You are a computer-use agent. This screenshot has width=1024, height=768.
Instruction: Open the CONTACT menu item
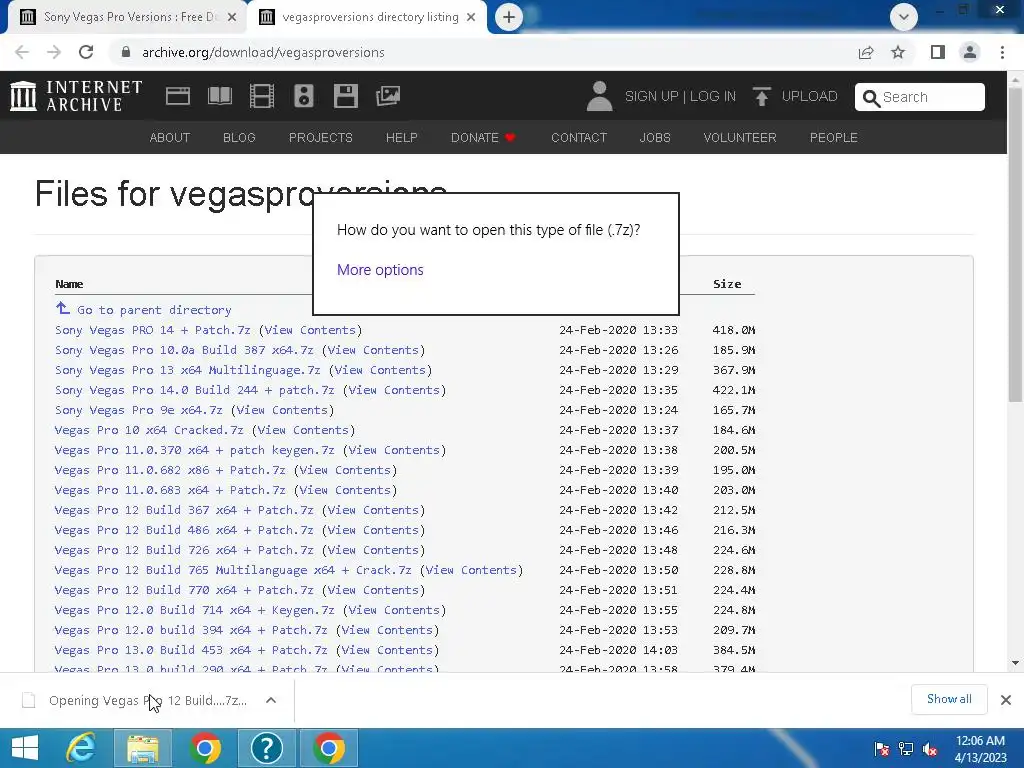click(x=579, y=138)
